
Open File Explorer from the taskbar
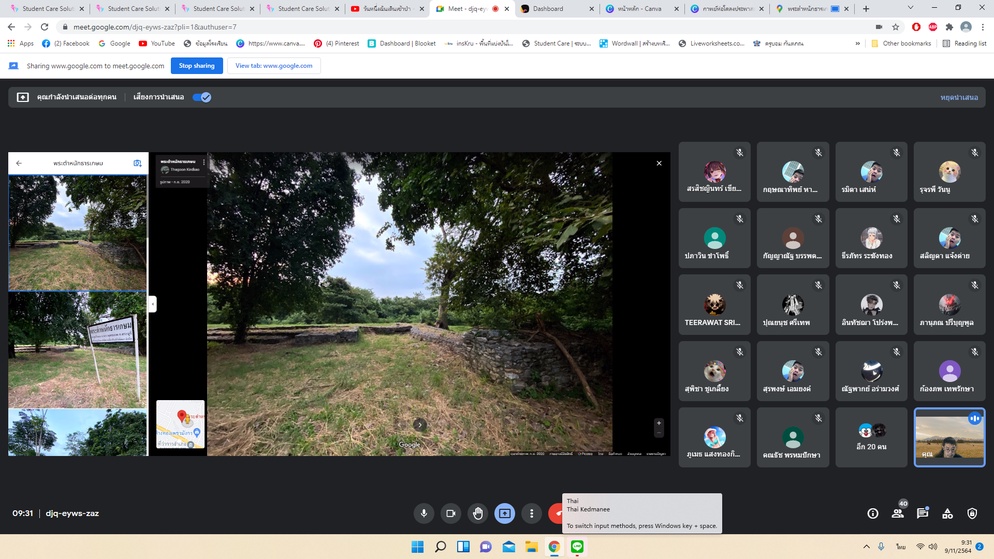click(531, 547)
